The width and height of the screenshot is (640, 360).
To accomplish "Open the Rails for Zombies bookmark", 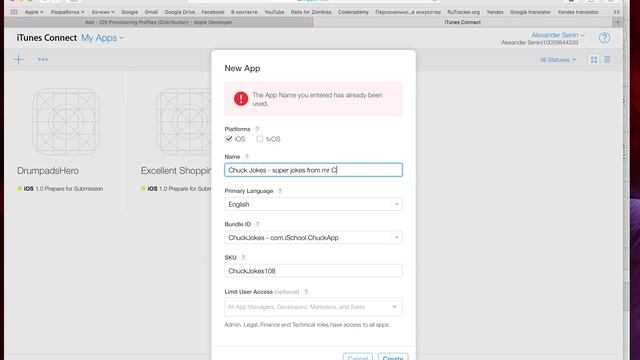I will coord(311,12).
